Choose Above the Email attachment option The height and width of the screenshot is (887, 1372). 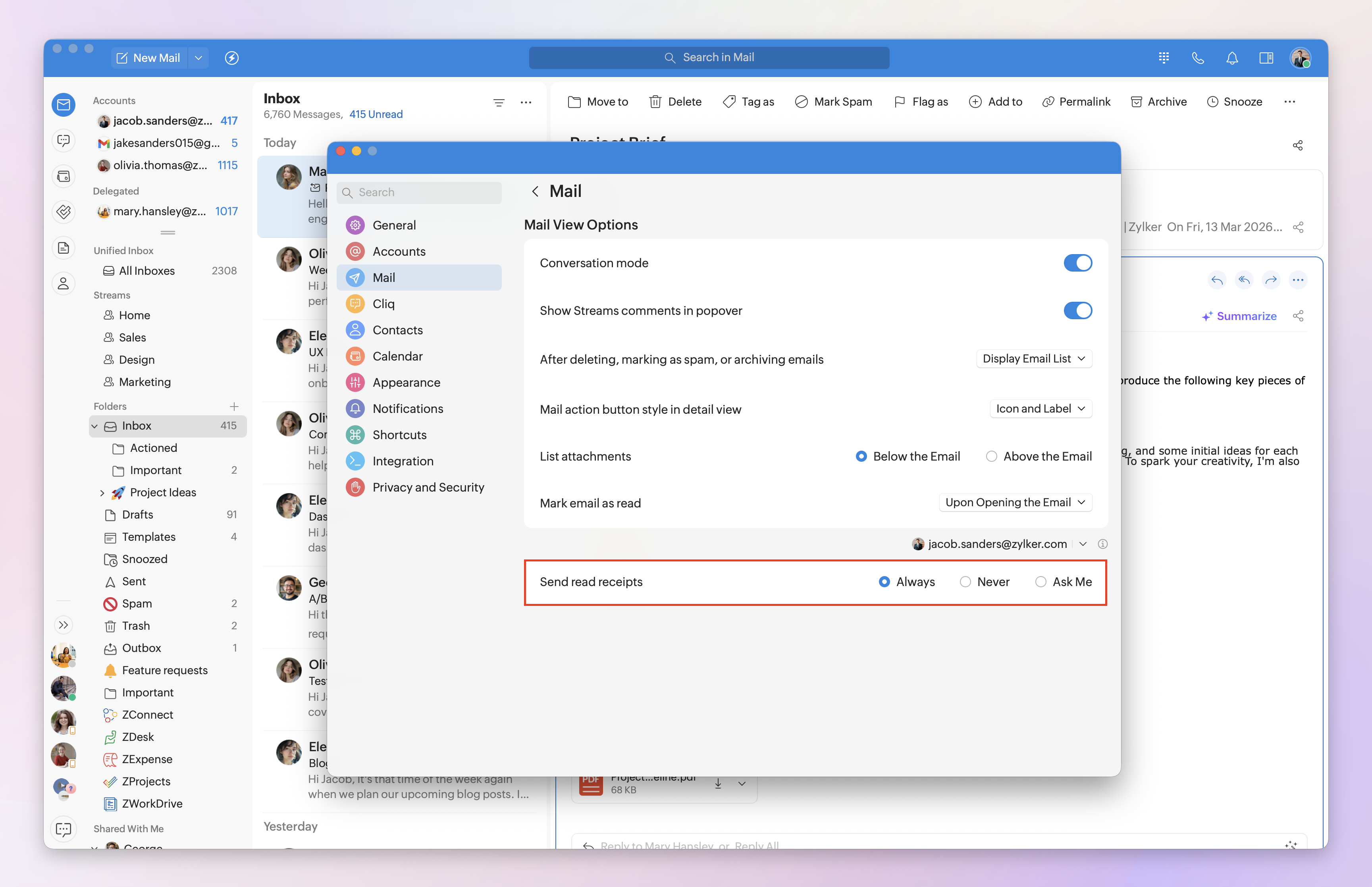(991, 456)
